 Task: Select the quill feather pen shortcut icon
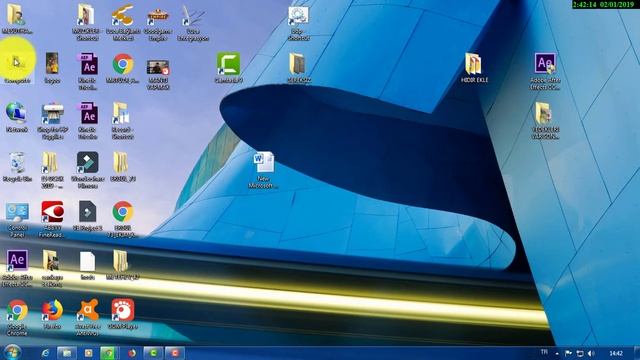193,16
